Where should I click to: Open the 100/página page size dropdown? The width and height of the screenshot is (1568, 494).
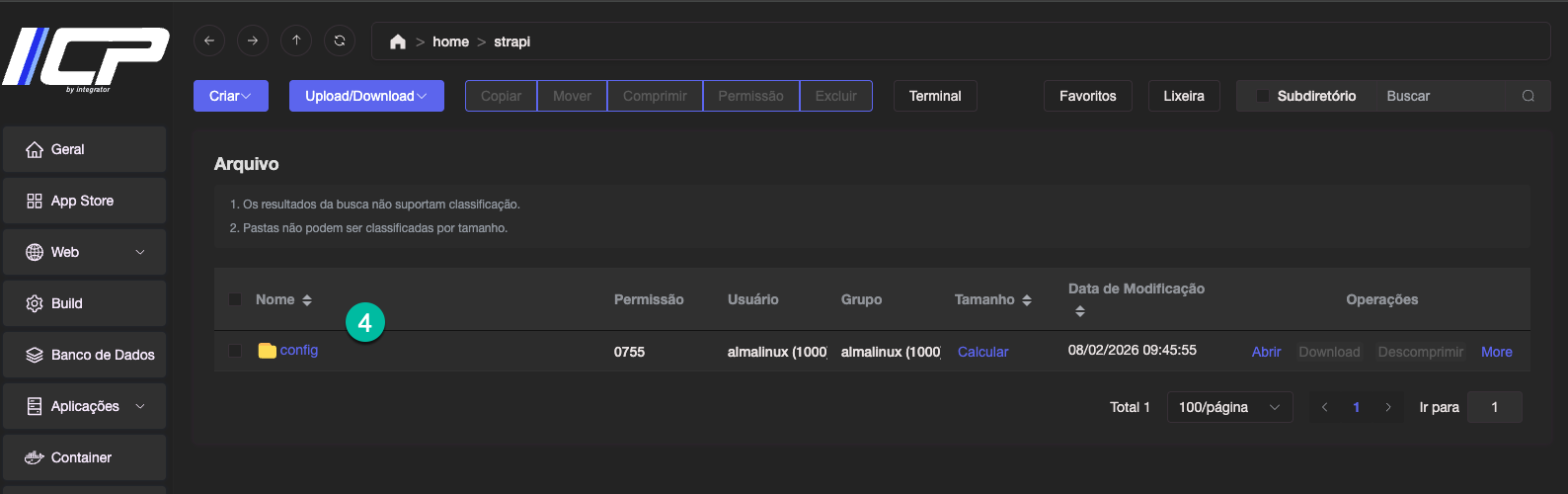(1229, 407)
